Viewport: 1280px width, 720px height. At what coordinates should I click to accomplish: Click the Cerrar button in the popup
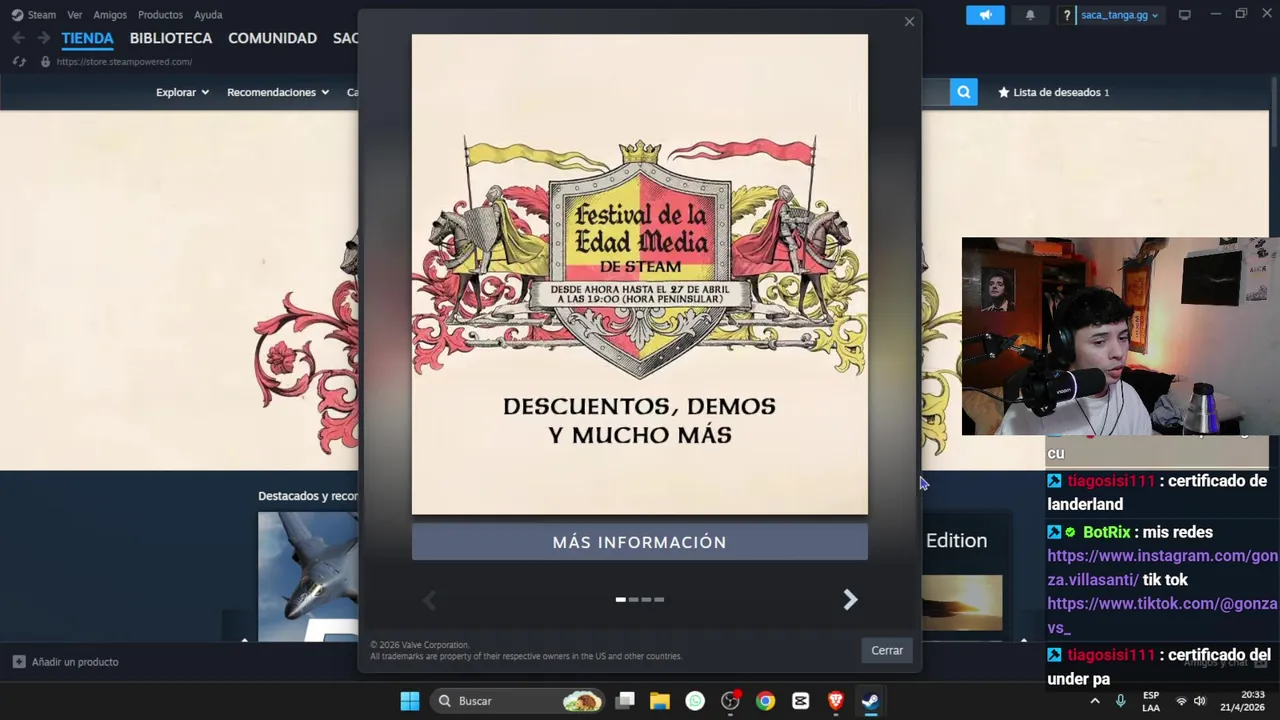click(x=887, y=650)
